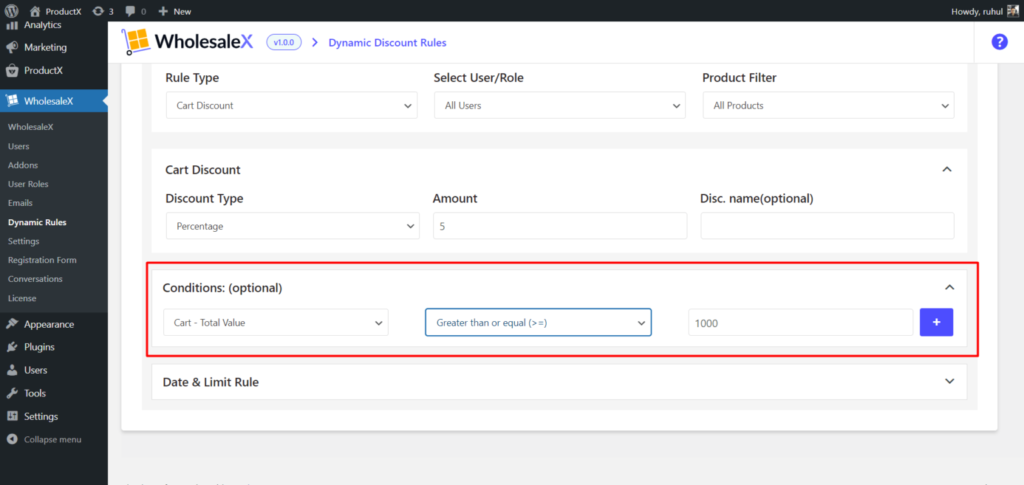Viewport: 1024px width, 485px height.
Task: Click the Analytics bar chart icon
Action: tap(11, 25)
